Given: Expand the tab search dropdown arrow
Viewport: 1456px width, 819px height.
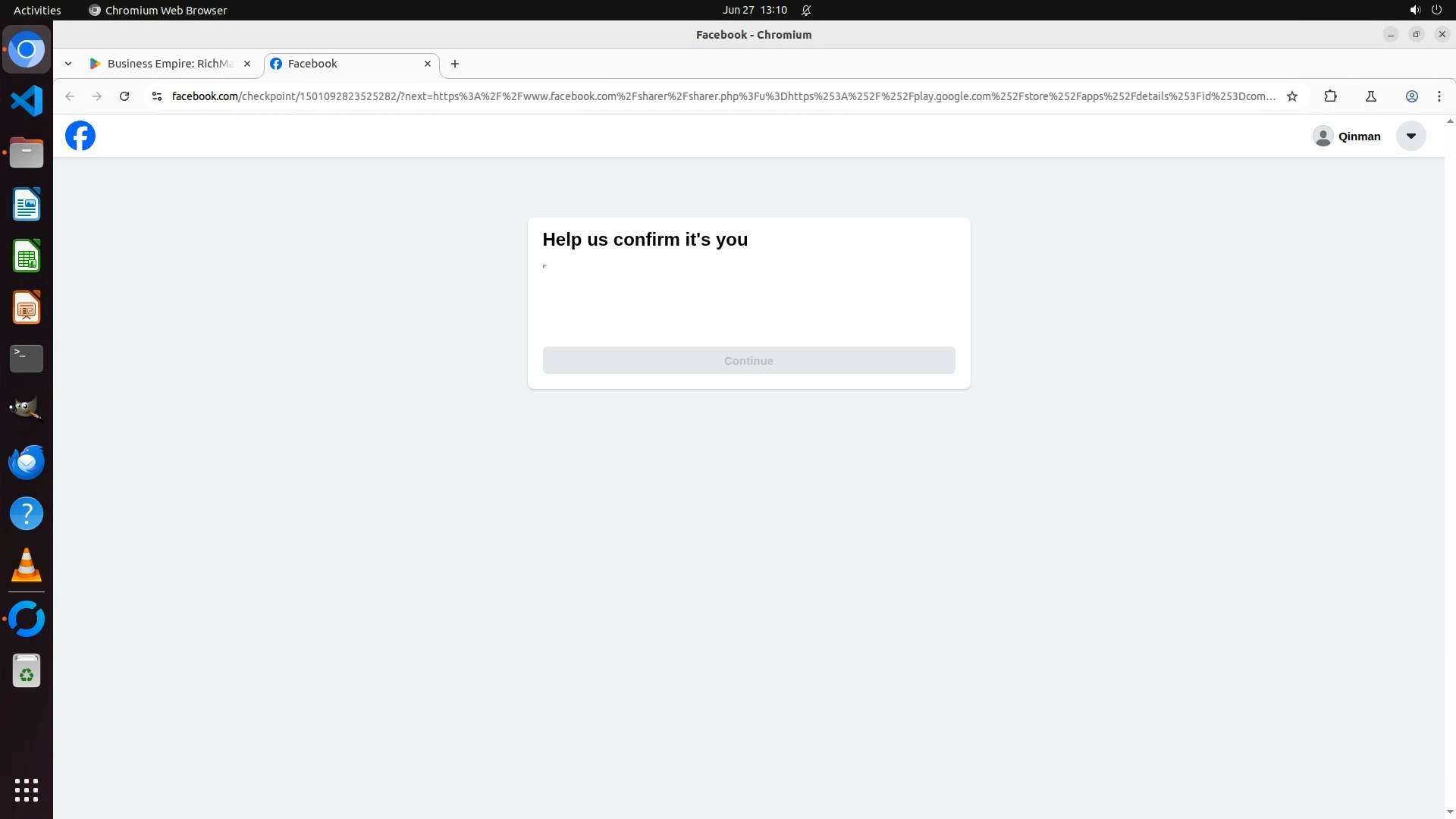Looking at the screenshot, I should [x=68, y=64].
